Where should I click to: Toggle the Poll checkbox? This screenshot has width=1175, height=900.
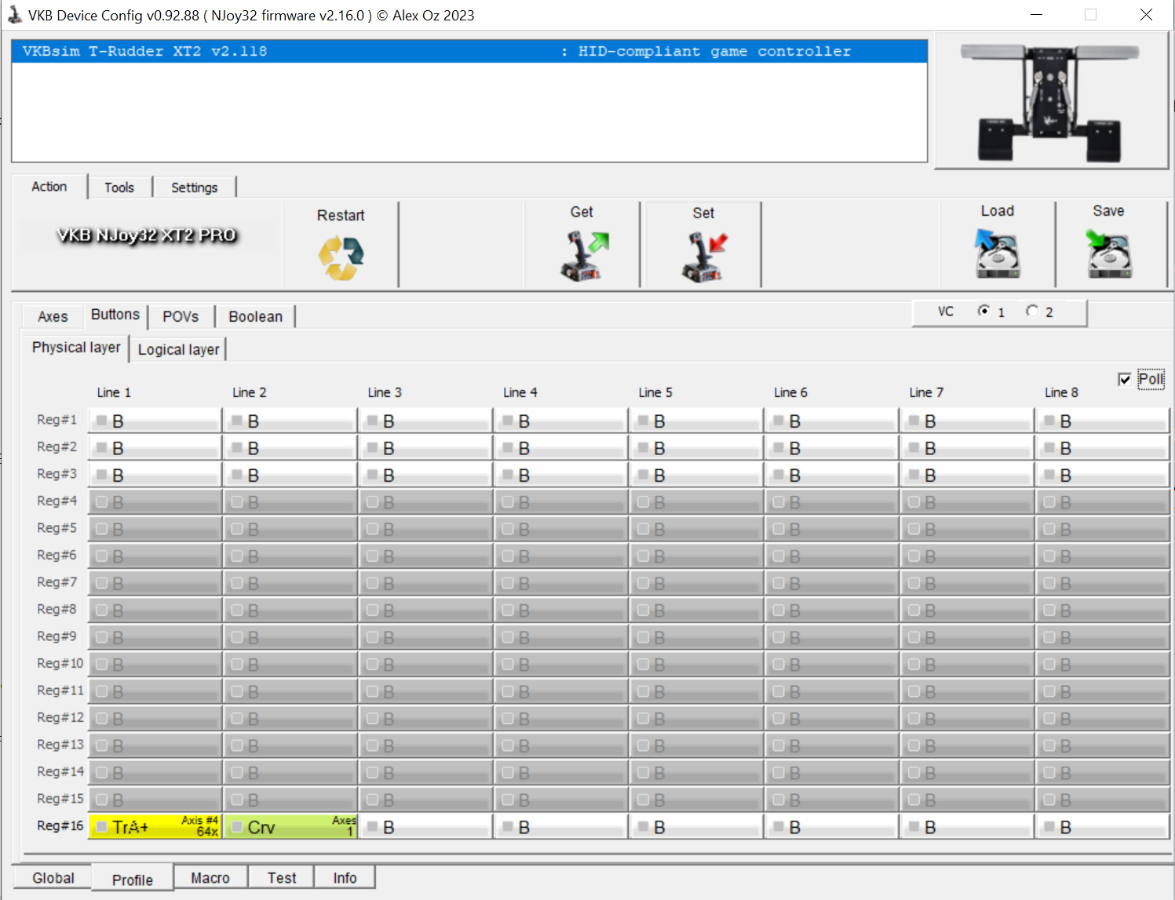[1124, 379]
